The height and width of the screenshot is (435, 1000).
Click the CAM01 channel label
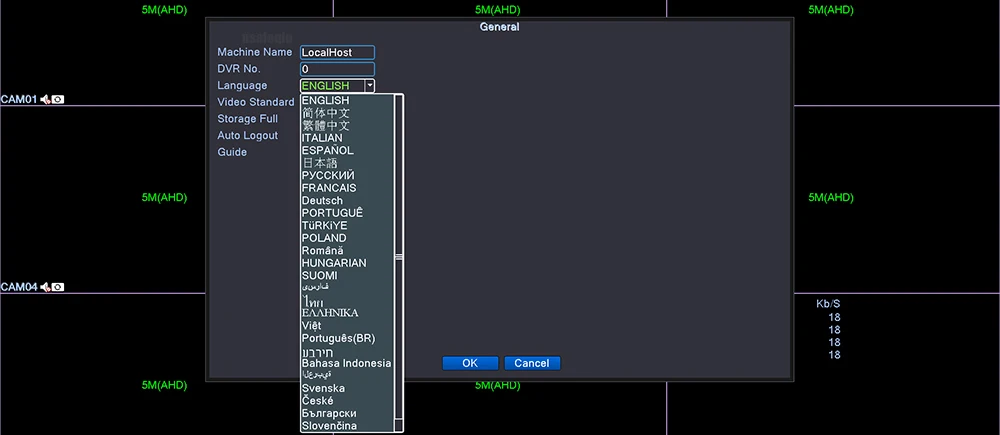19,100
